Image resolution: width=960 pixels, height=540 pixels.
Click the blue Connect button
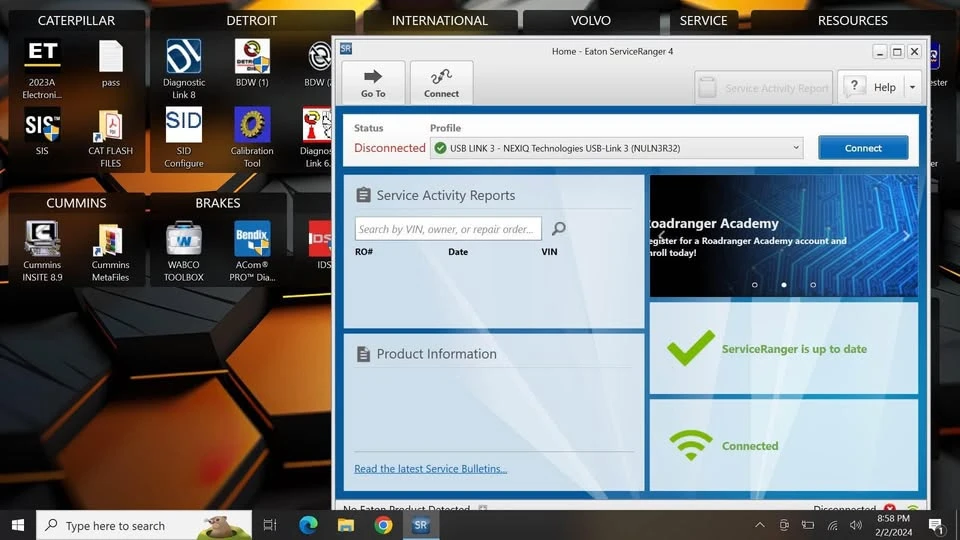coord(863,148)
